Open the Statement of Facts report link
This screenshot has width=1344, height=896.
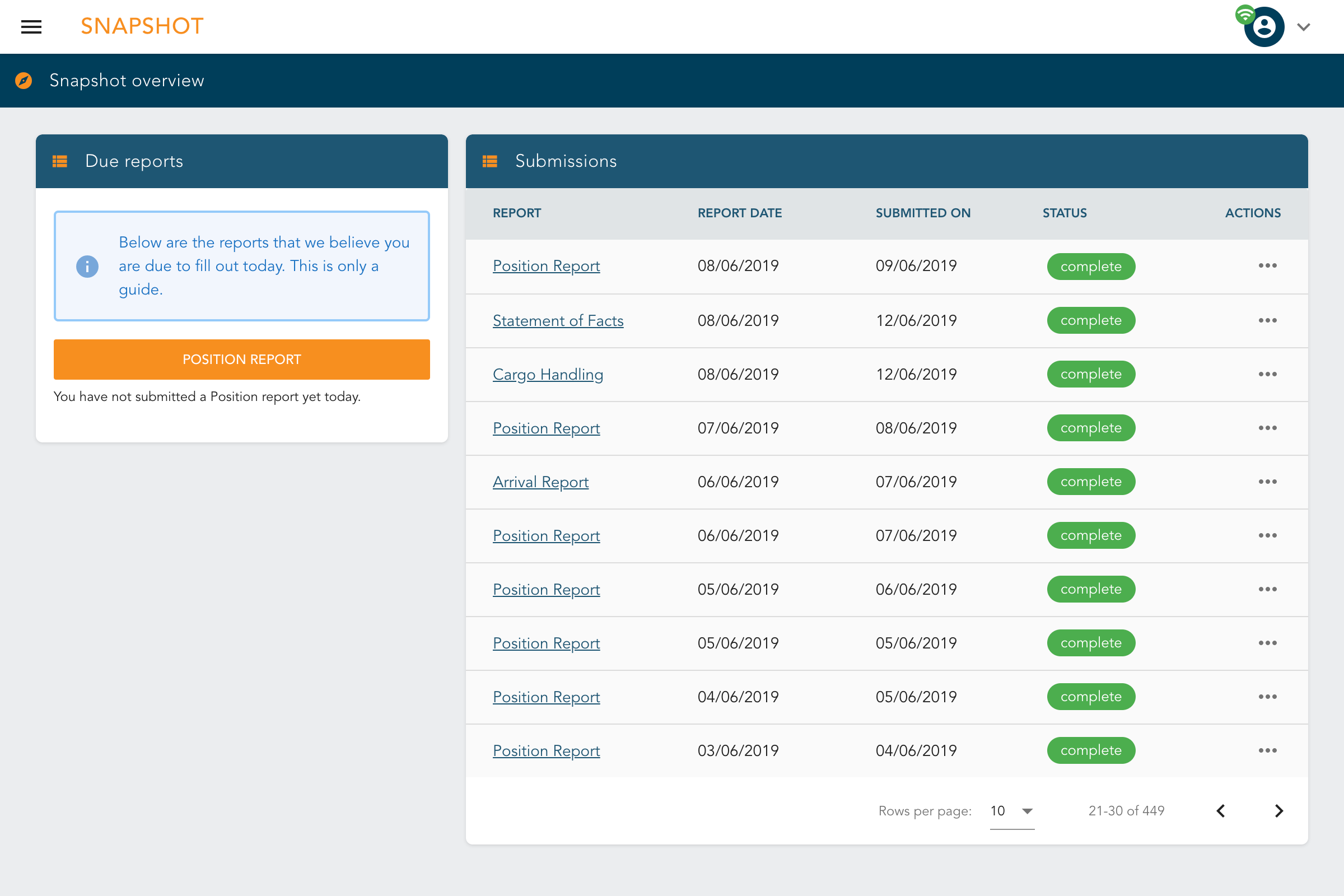pyautogui.click(x=558, y=320)
